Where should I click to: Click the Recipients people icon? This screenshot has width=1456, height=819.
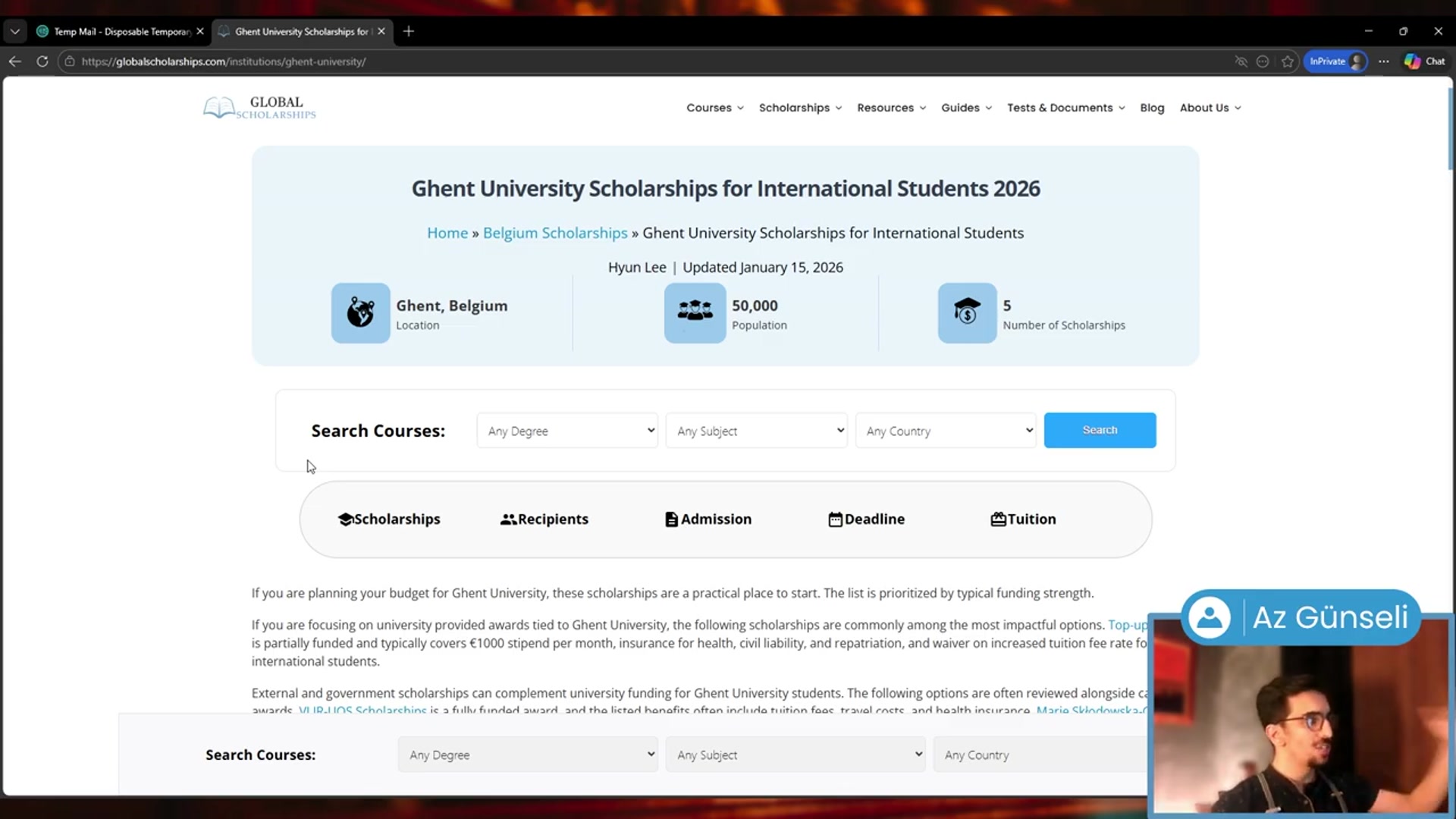click(x=507, y=519)
